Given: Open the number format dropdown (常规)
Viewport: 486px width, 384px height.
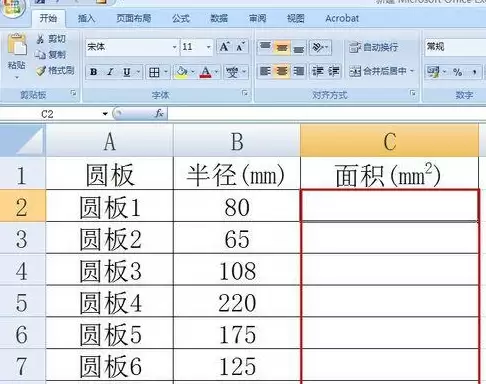Looking at the screenshot, I should click(455, 47).
